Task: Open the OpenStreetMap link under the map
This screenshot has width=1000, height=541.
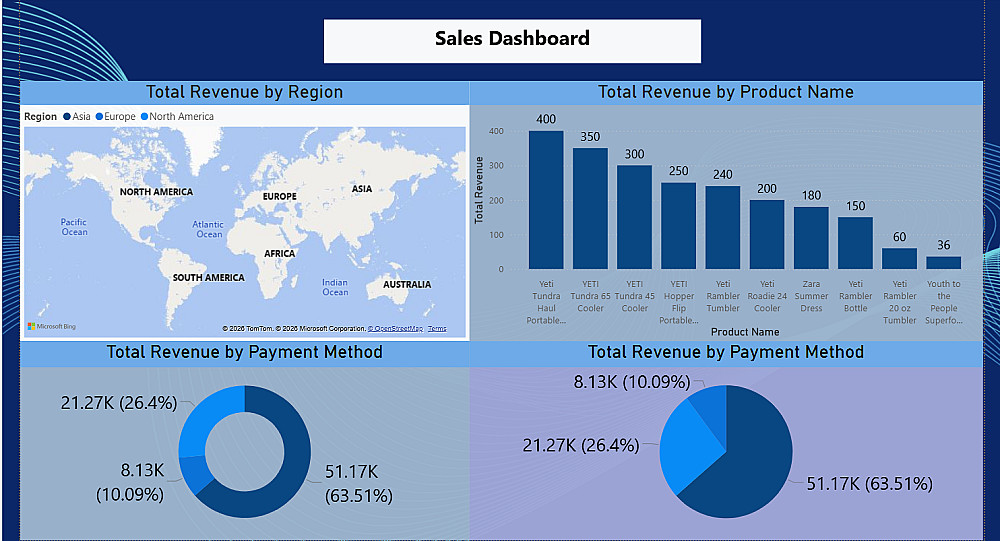Action: click(x=395, y=329)
